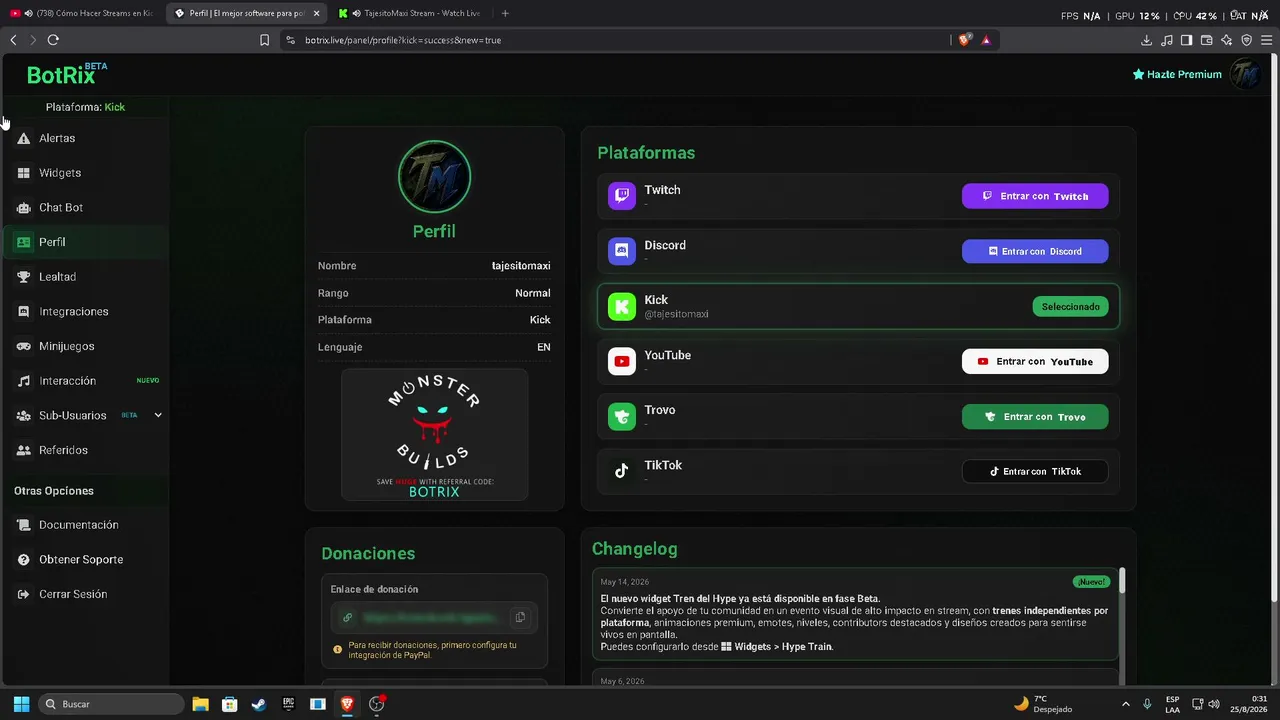Open the Windows Start menu

(21, 704)
